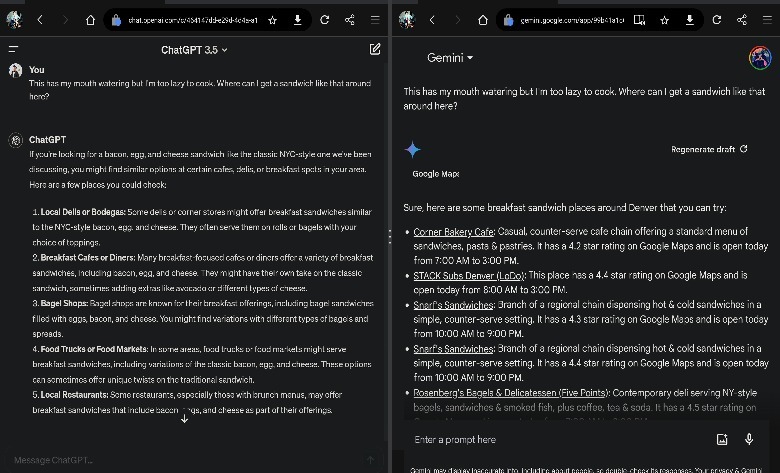This screenshot has height=473, width=780.
Task: Expand the ChatGPT 3.5 model dropdown
Action: 194,49
